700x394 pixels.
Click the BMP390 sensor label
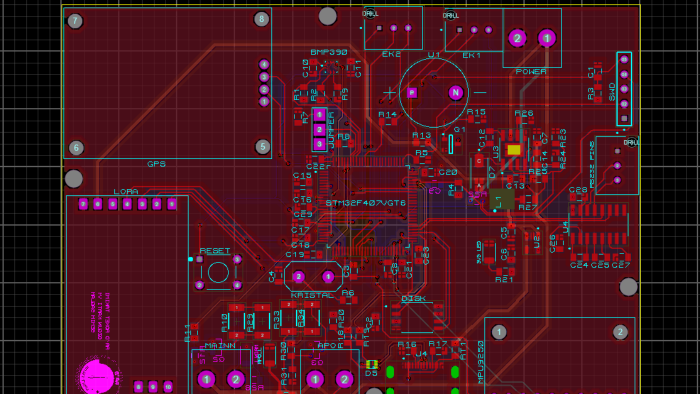click(x=329, y=52)
